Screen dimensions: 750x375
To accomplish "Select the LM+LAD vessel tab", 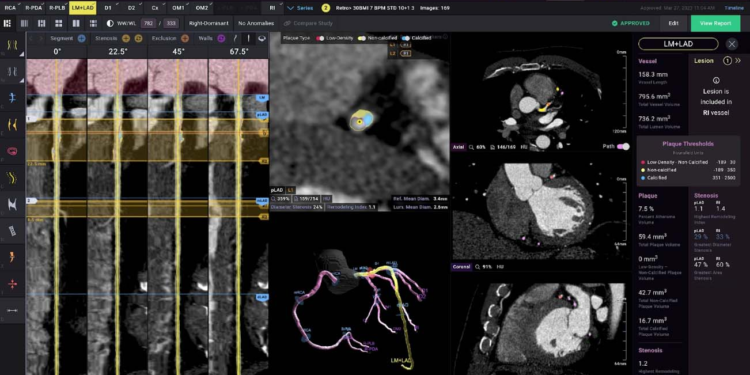I will point(82,8).
